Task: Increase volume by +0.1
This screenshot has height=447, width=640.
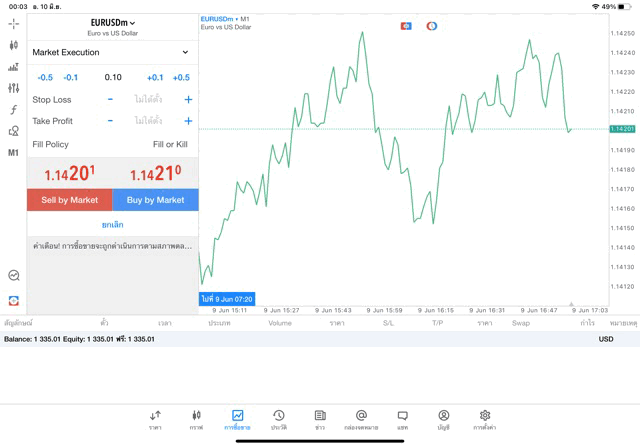Action: point(155,77)
